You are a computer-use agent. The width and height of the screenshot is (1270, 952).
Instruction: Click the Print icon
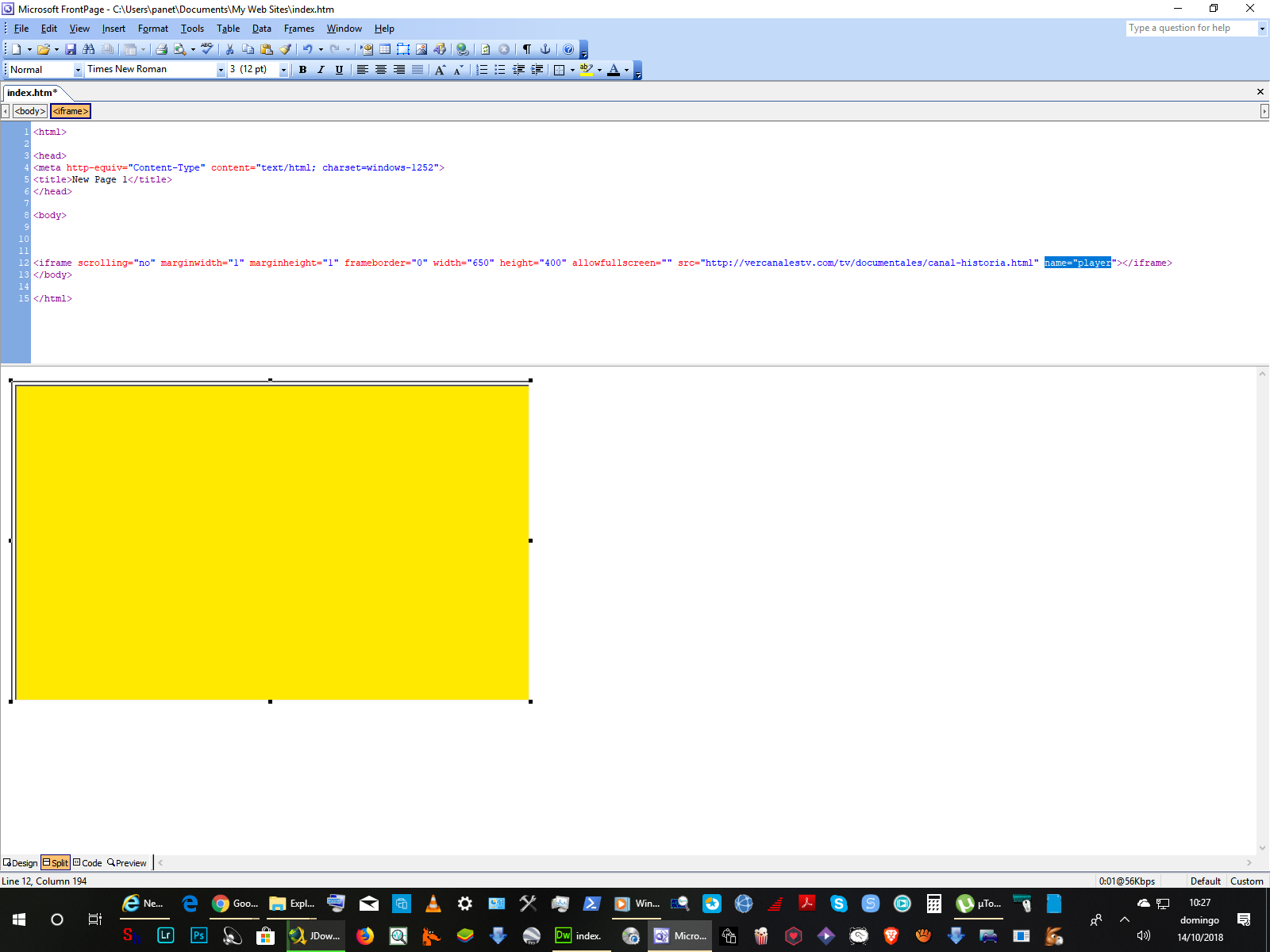(161, 49)
